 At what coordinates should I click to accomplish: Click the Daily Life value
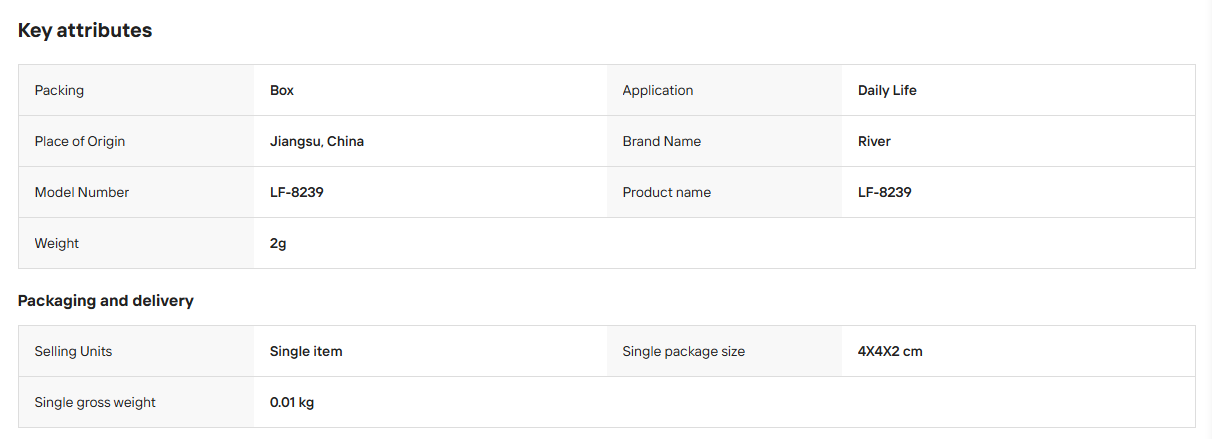(887, 90)
